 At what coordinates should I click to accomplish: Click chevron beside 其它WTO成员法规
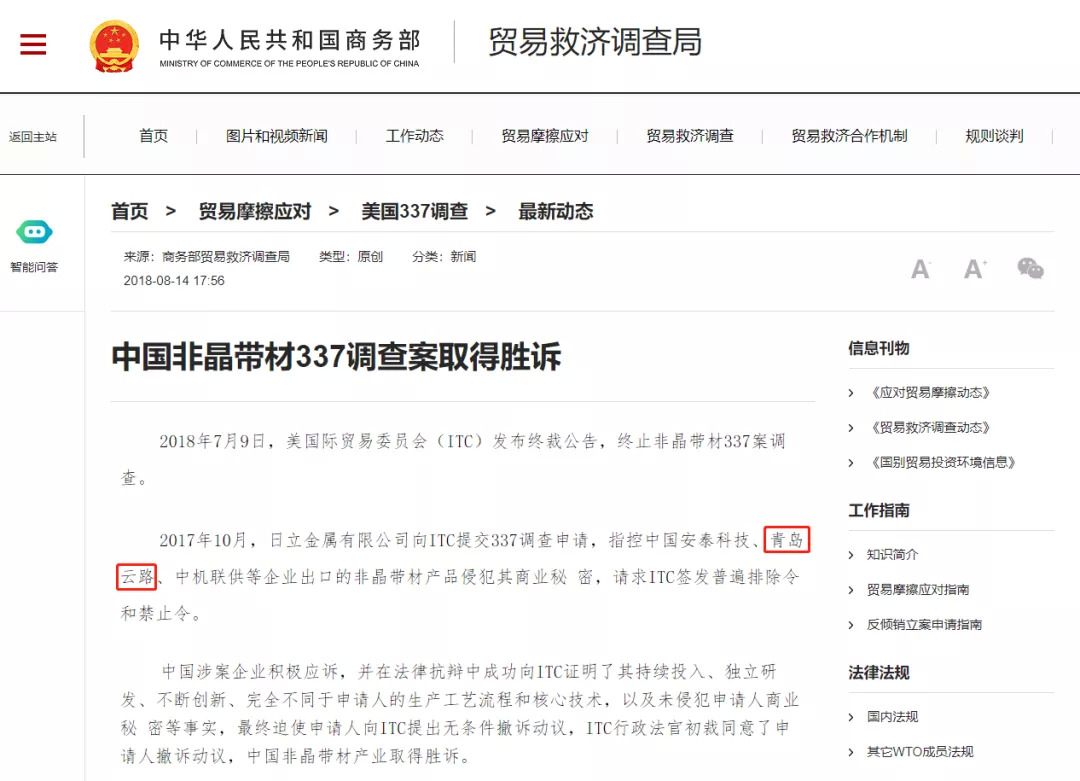[851, 753]
